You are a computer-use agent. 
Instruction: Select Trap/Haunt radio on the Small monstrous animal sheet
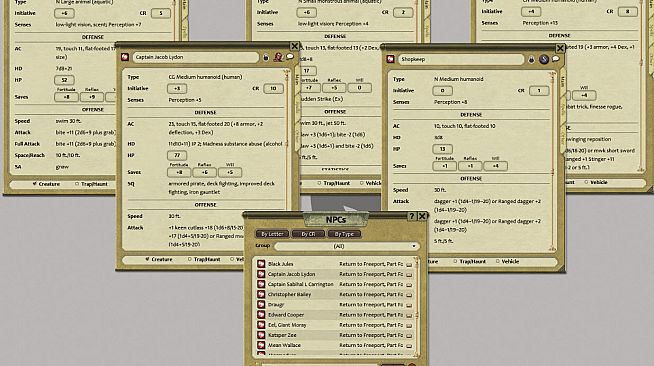[319, 183]
